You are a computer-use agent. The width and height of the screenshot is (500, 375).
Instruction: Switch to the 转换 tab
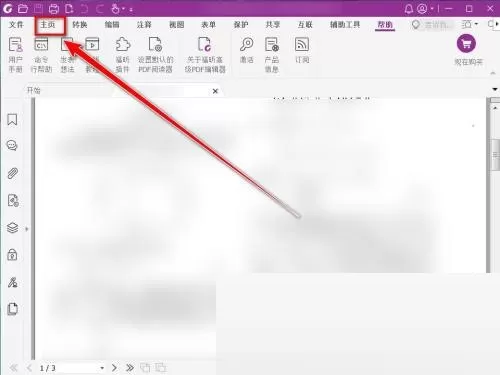coord(80,25)
